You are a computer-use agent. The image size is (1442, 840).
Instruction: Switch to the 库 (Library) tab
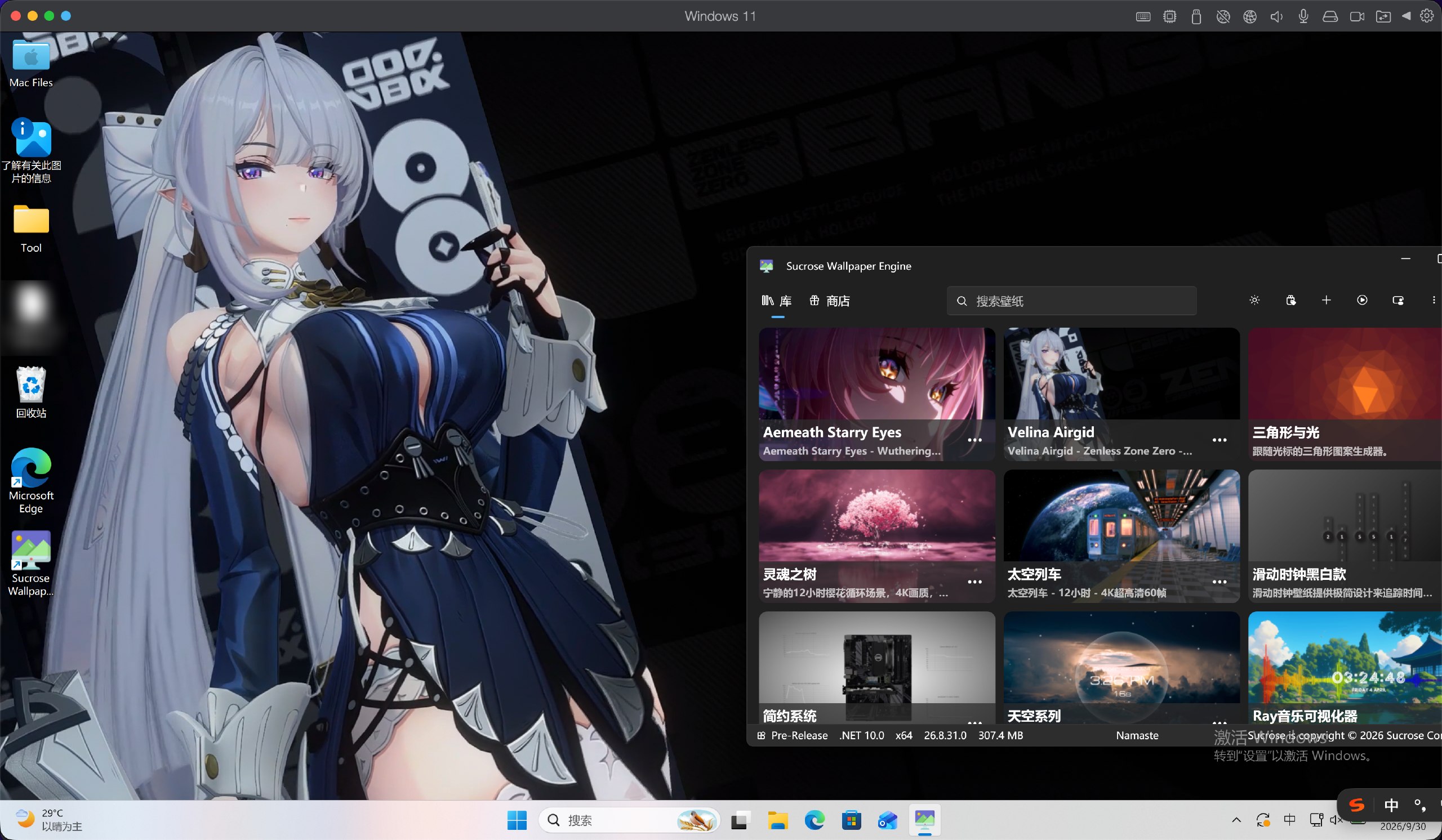(x=777, y=301)
